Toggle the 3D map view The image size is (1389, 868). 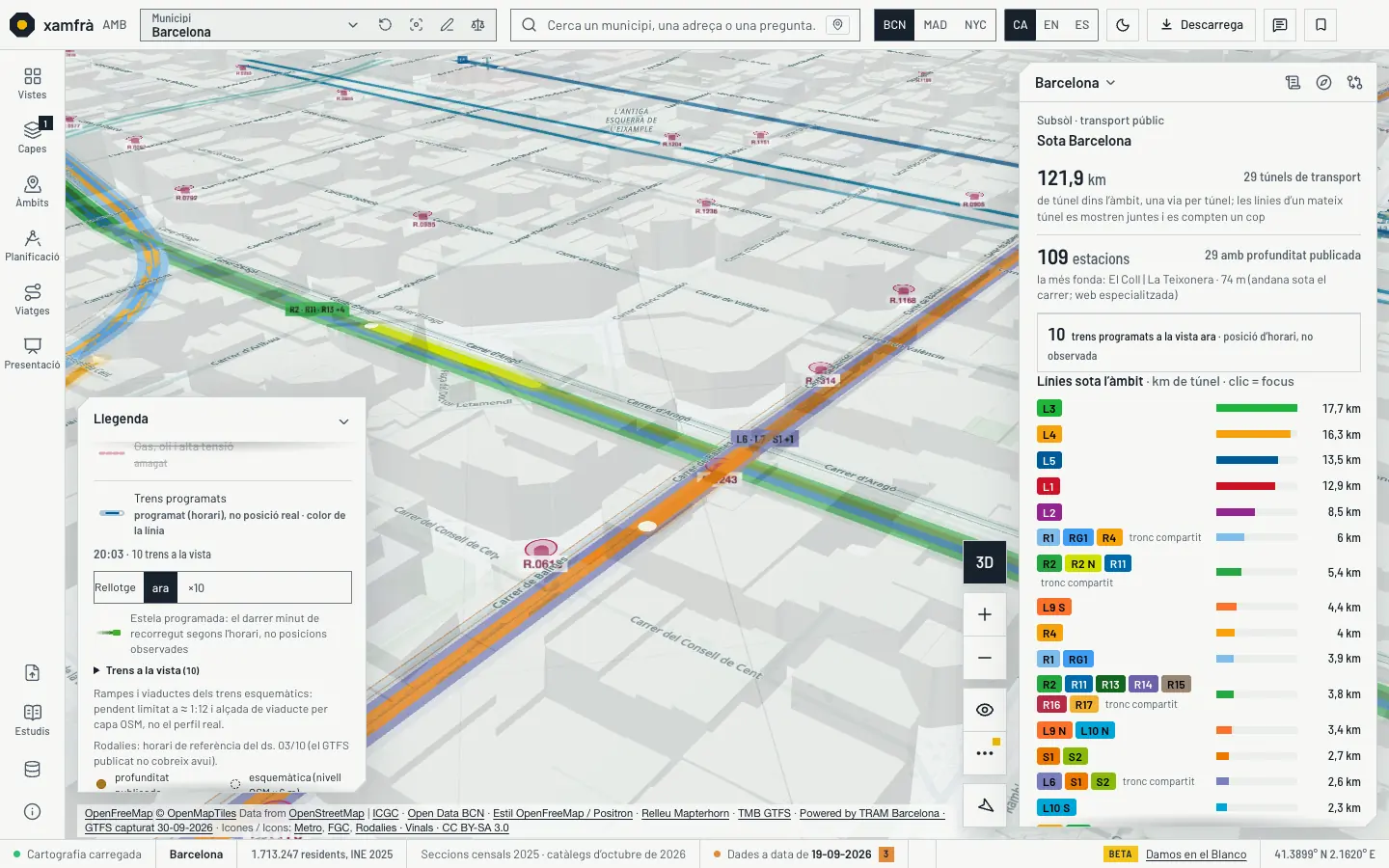coord(985,562)
